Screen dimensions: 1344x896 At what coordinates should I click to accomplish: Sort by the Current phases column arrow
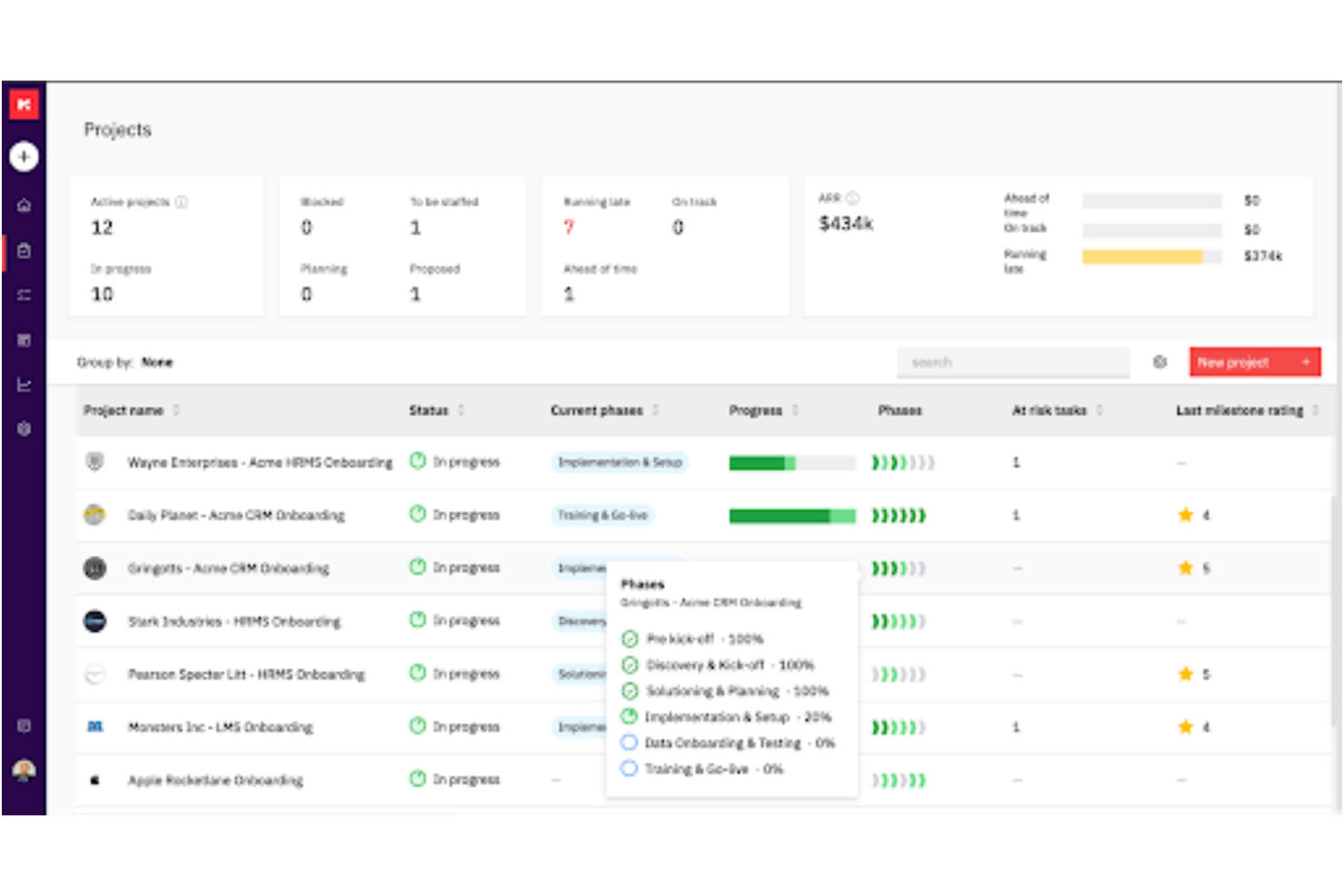[656, 410]
